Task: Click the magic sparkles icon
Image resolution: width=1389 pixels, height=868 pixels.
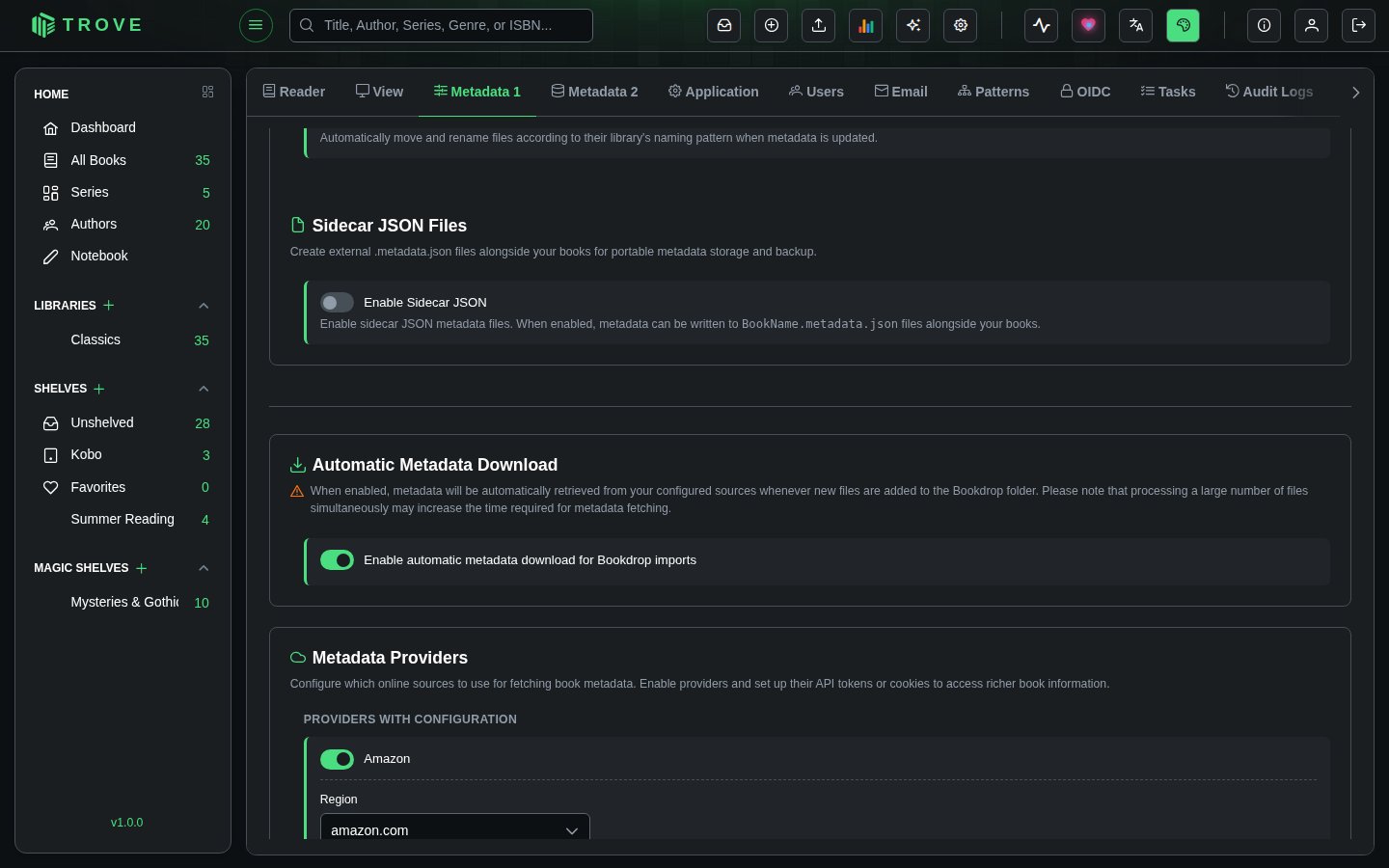Action: [x=913, y=25]
